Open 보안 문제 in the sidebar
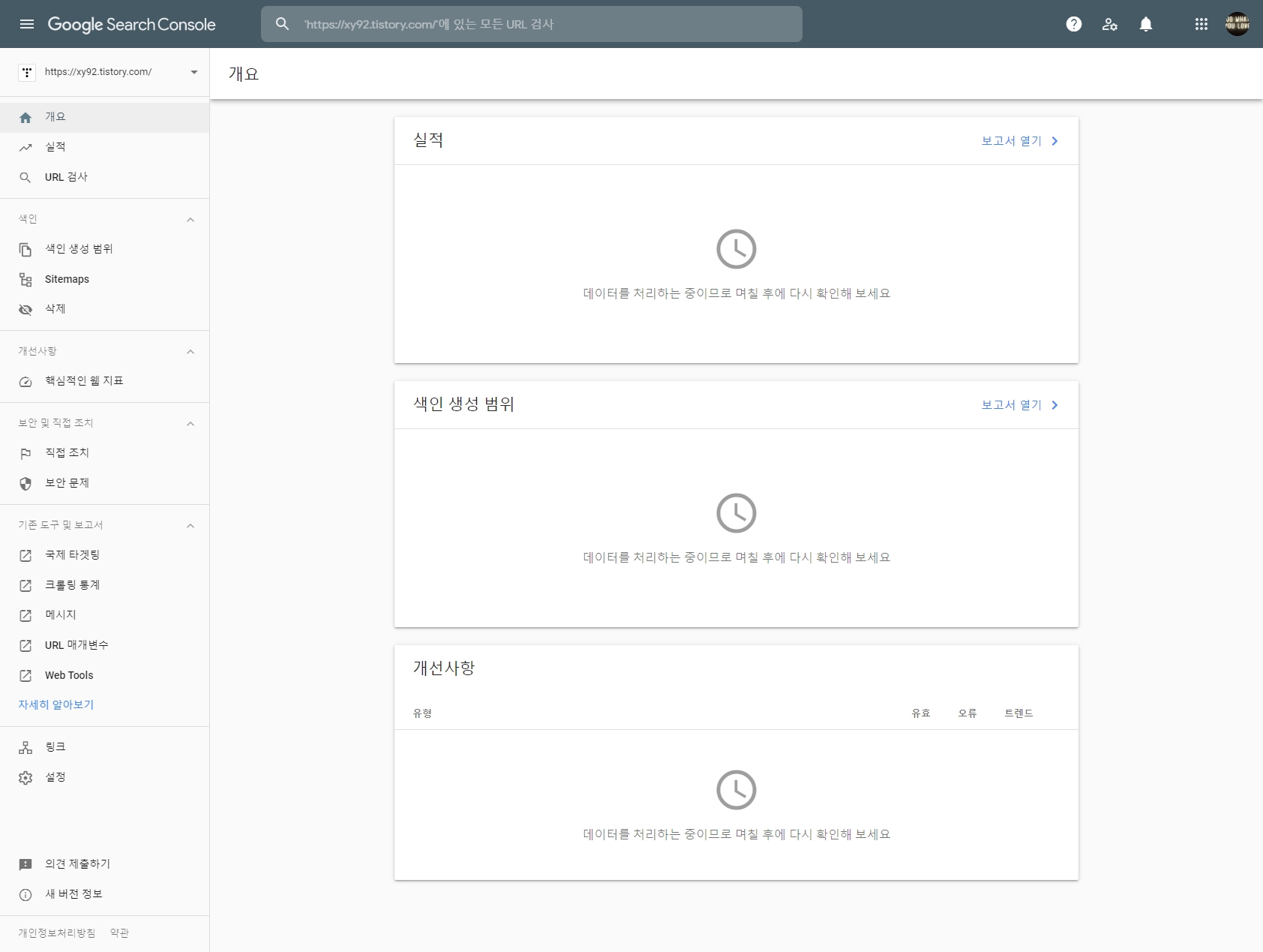 point(104,483)
